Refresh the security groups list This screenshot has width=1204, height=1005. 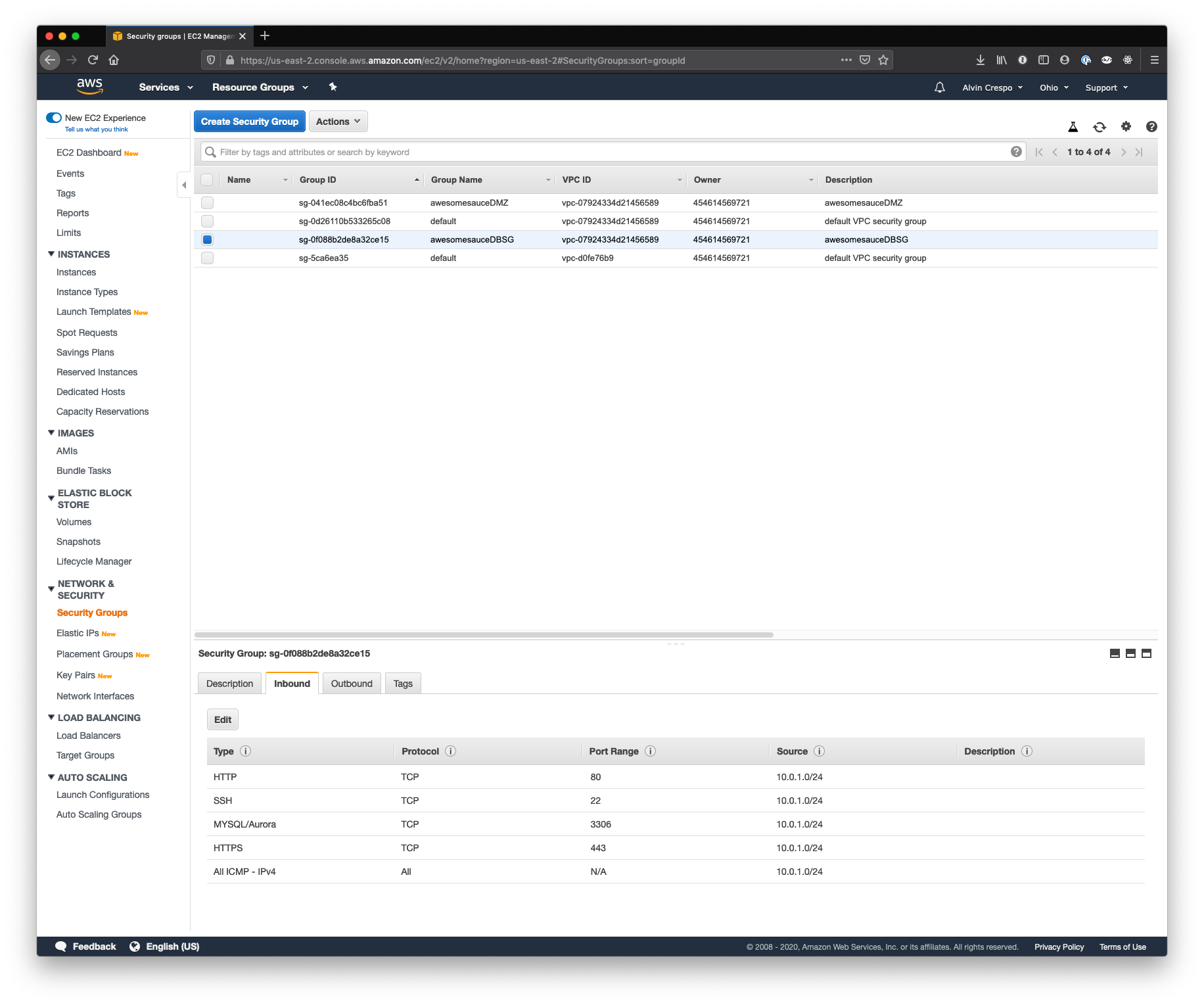click(1100, 126)
